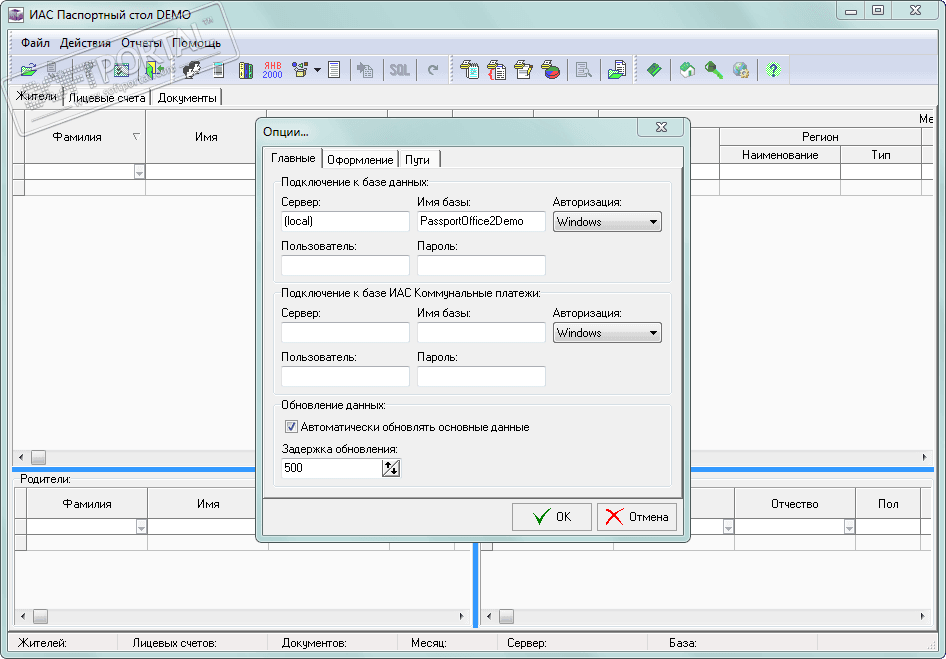946x659 pixels.
Task: Select the Пути tab in options
Action: [417, 159]
